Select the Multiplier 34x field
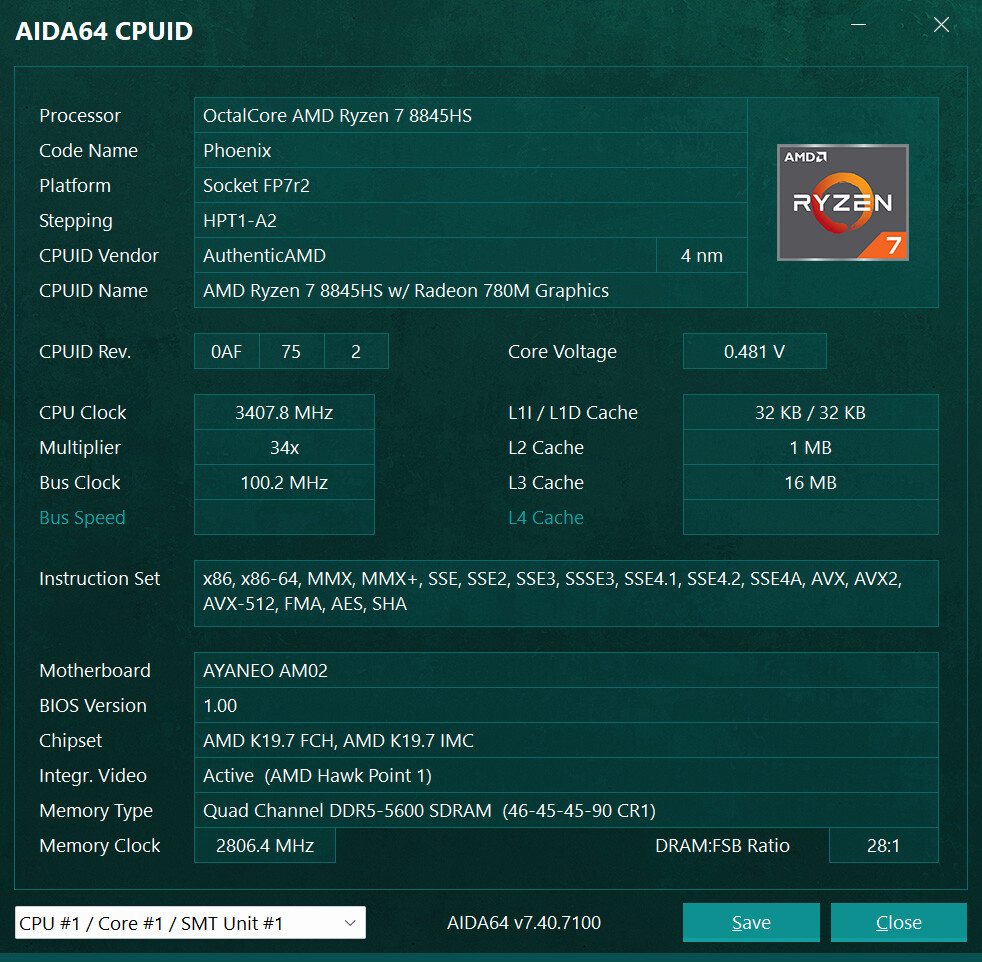The width and height of the screenshot is (982, 962). click(284, 448)
